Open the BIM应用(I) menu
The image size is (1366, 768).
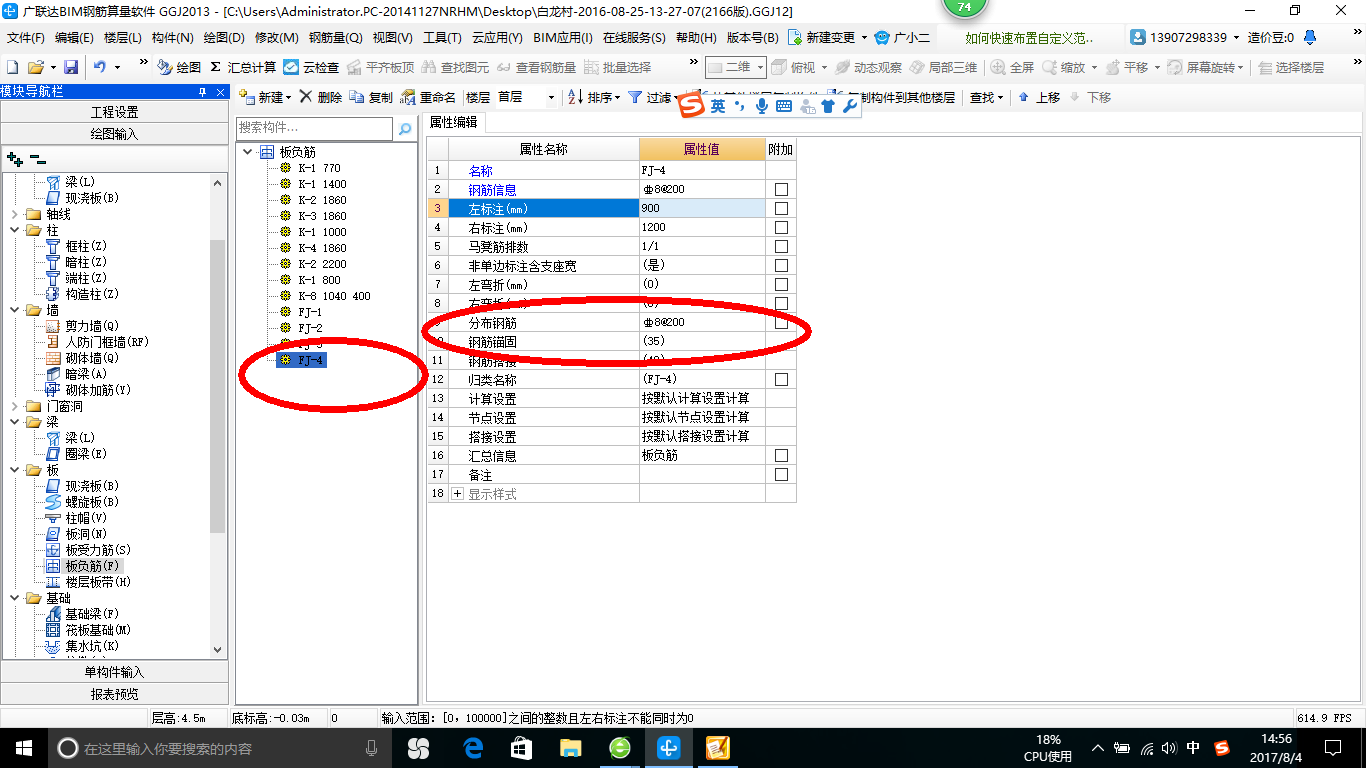[x=563, y=37]
